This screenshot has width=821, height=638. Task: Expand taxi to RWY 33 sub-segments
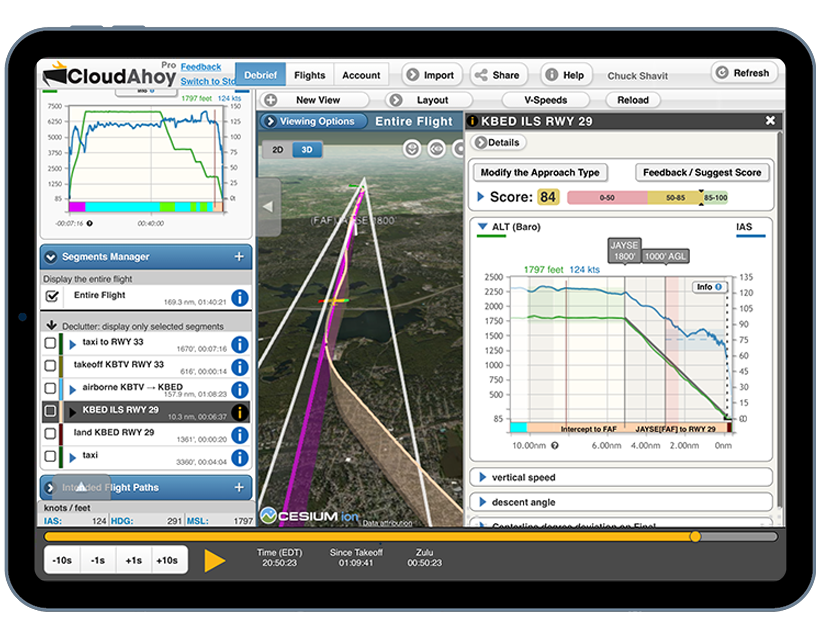(73, 344)
